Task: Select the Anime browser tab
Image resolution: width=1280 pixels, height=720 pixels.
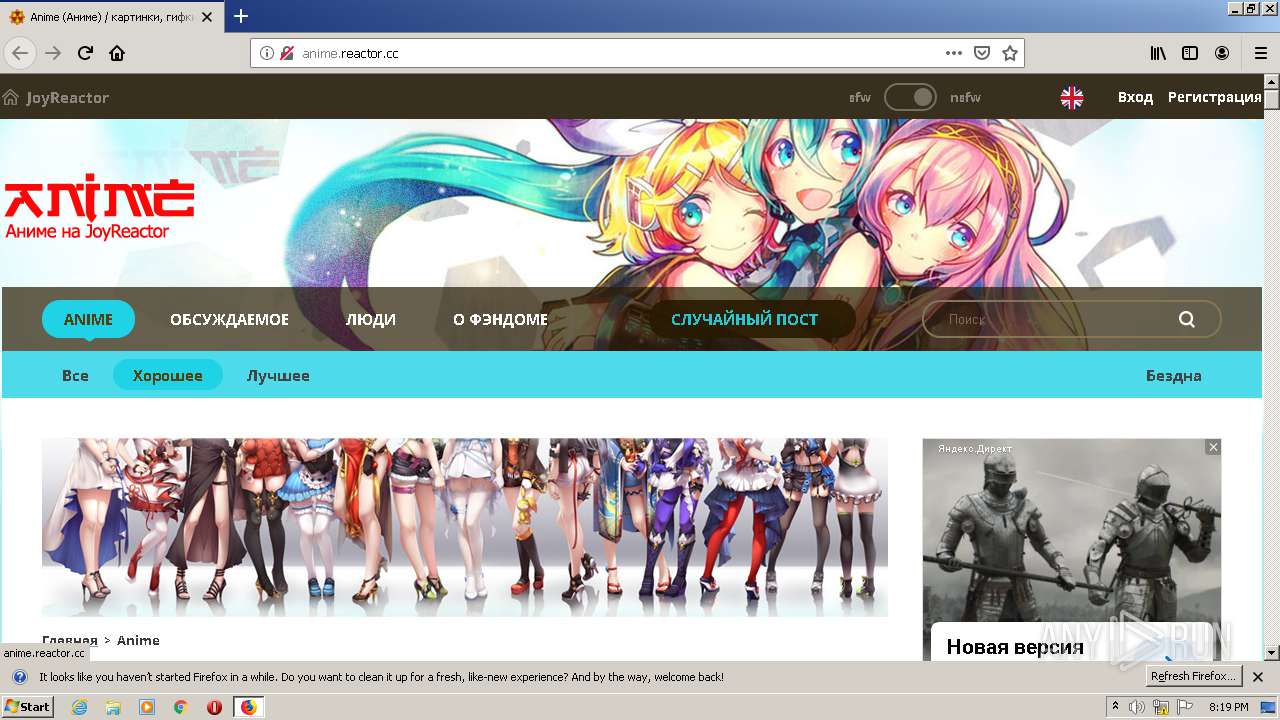Action: click(112, 17)
